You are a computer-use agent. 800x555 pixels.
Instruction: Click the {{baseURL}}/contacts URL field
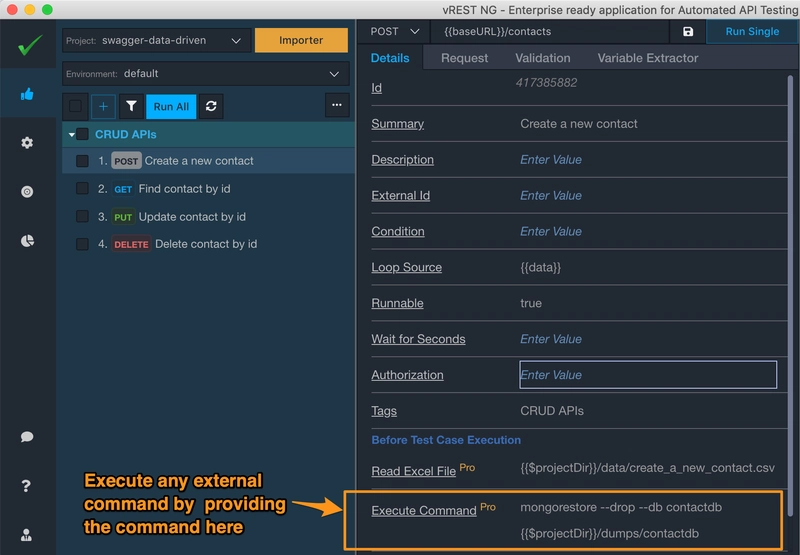pos(550,32)
